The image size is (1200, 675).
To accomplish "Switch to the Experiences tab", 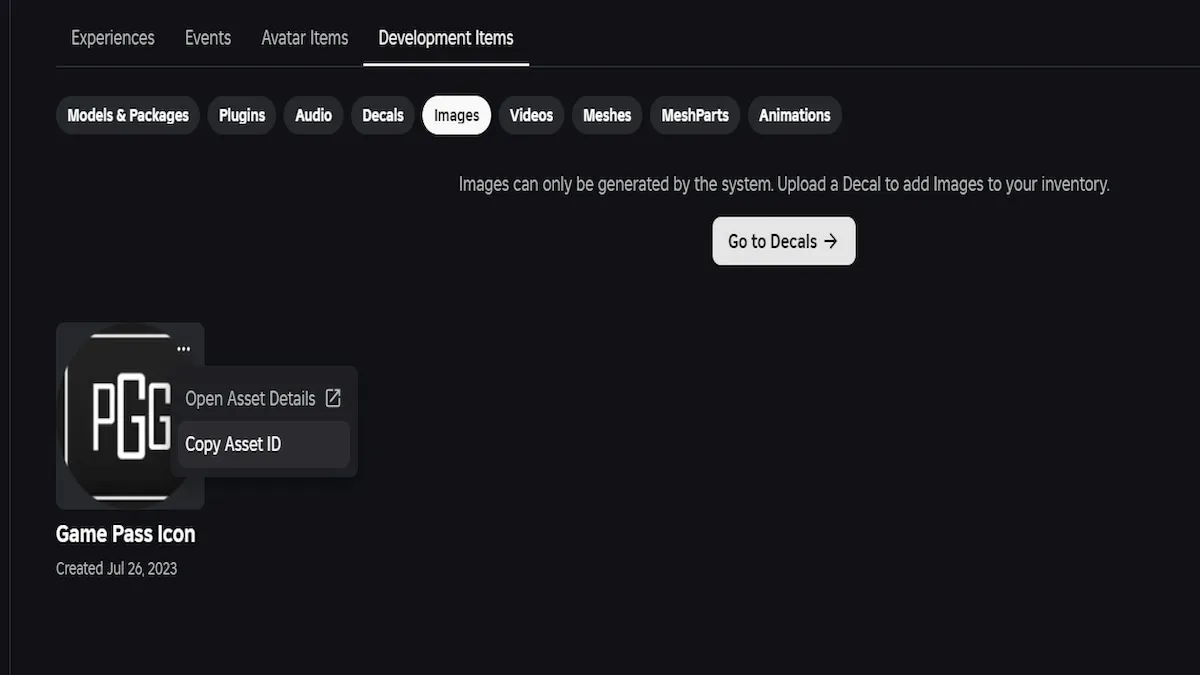I will (x=113, y=38).
